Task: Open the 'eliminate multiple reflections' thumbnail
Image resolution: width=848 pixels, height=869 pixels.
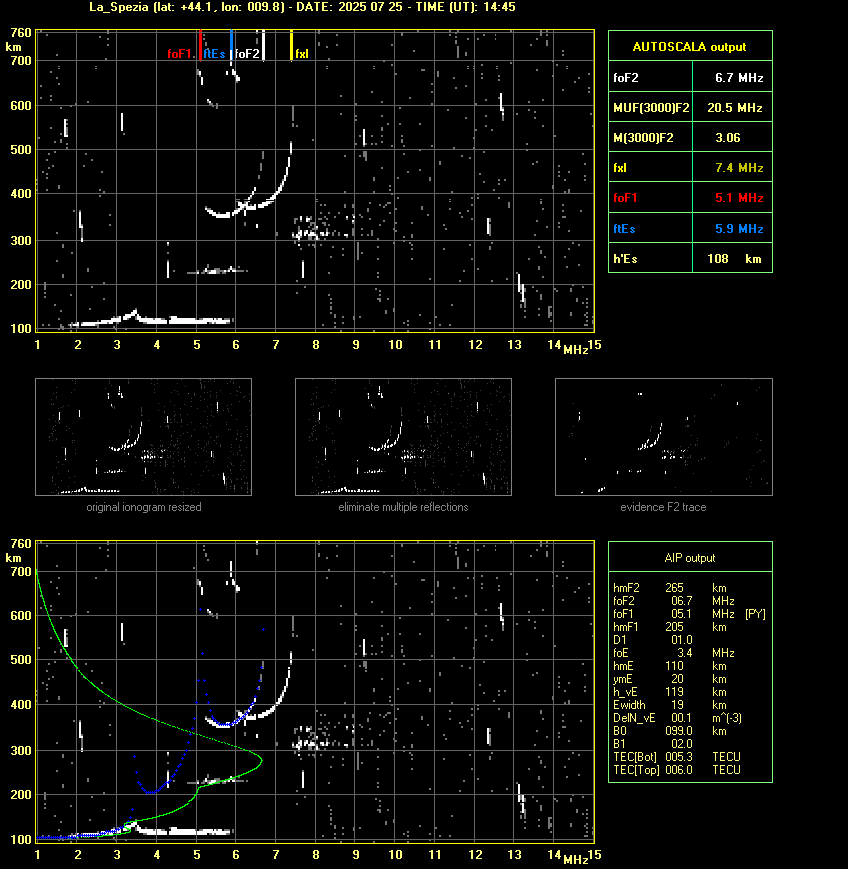Action: pos(403,437)
